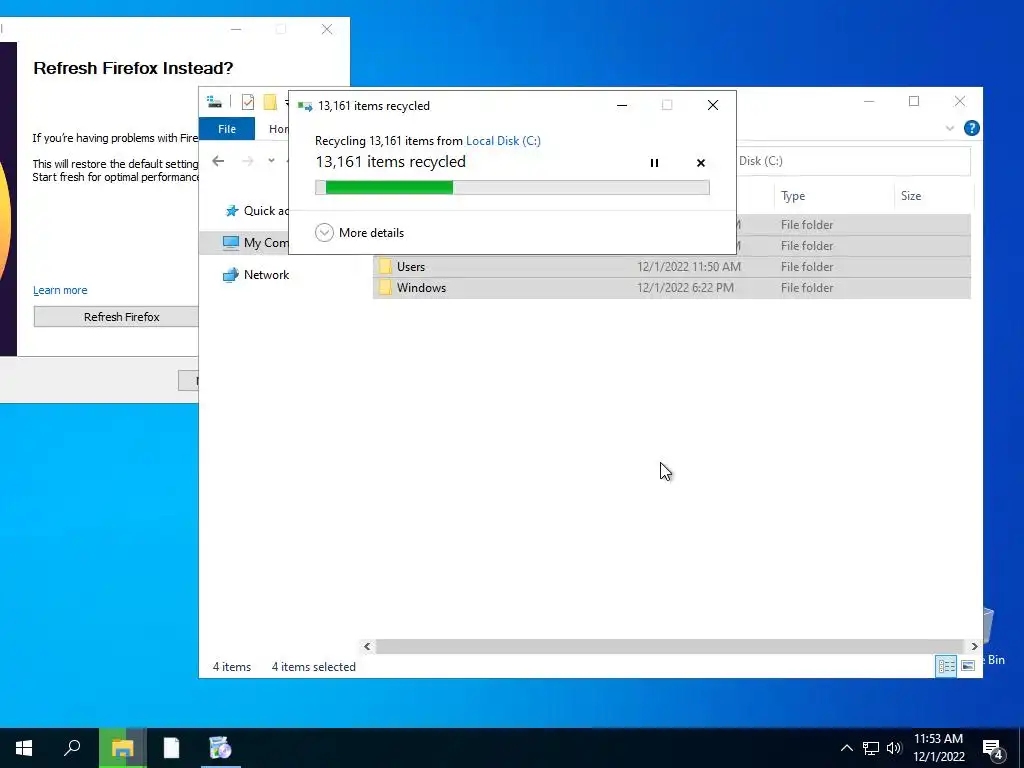Open notification center with 4 badge
The image size is (1024, 768).
[x=992, y=749]
